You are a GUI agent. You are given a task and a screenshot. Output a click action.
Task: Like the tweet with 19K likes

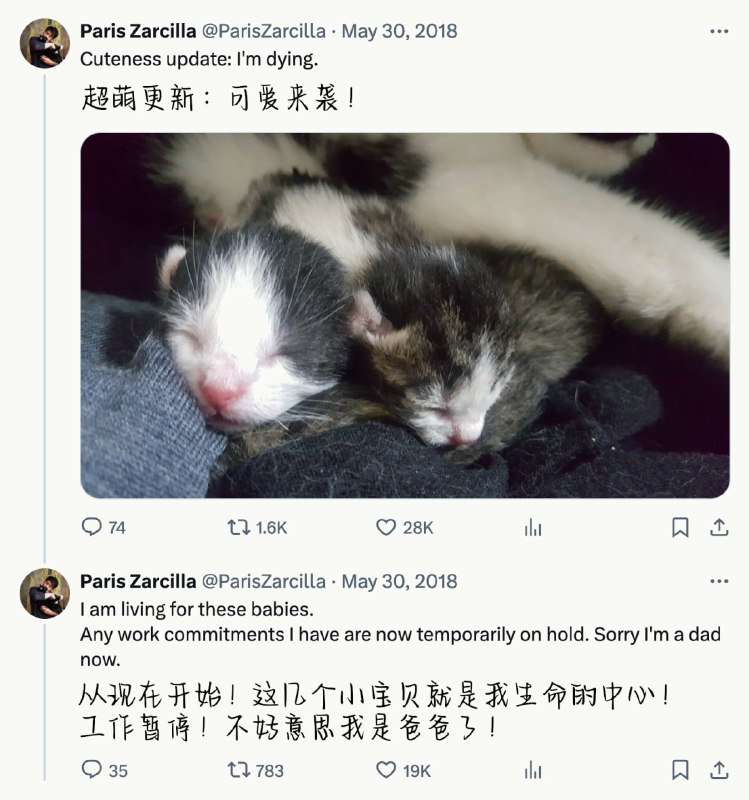(x=403, y=770)
